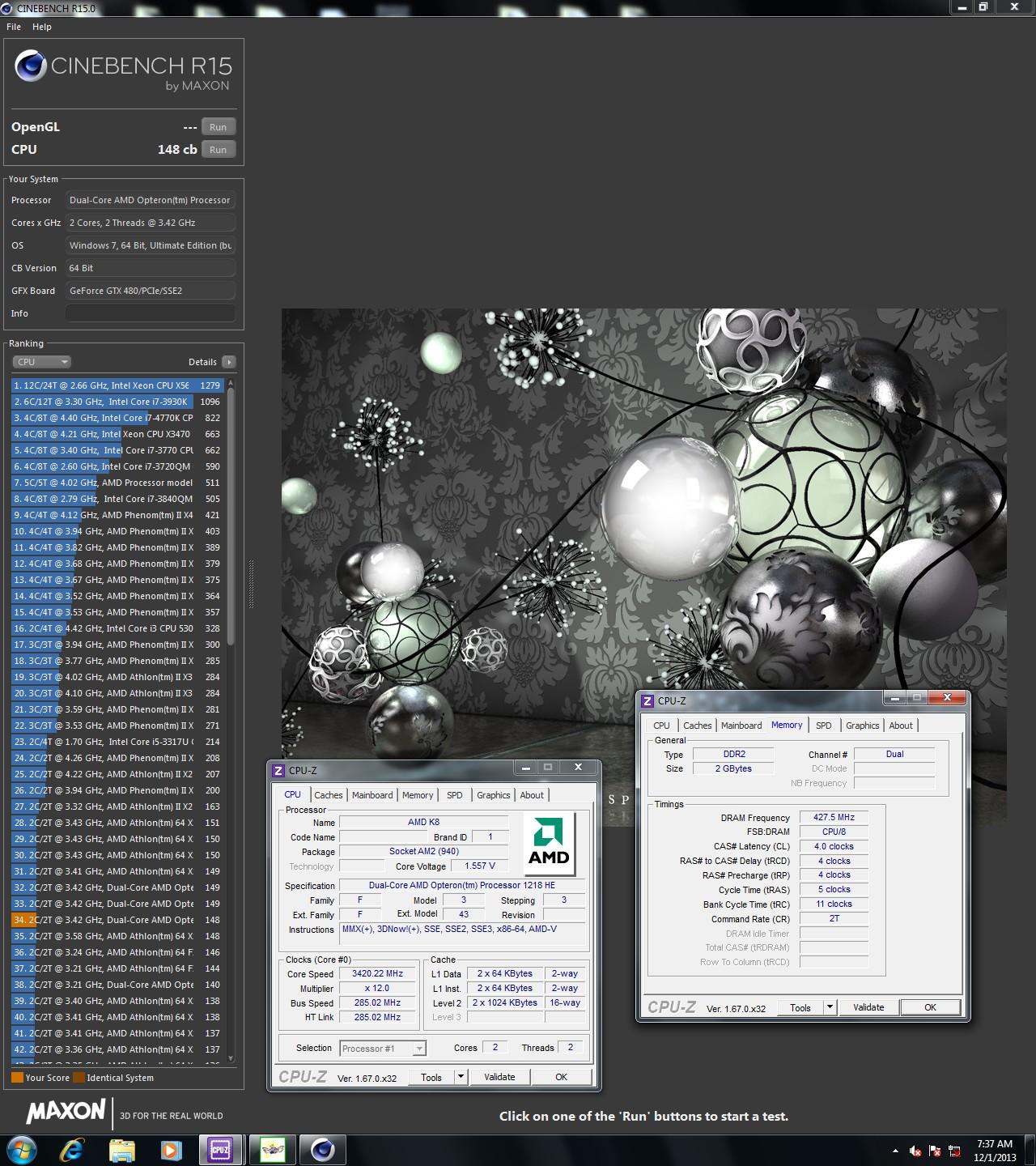Switch to SPD tab in left CPU-Z window

coord(455,795)
